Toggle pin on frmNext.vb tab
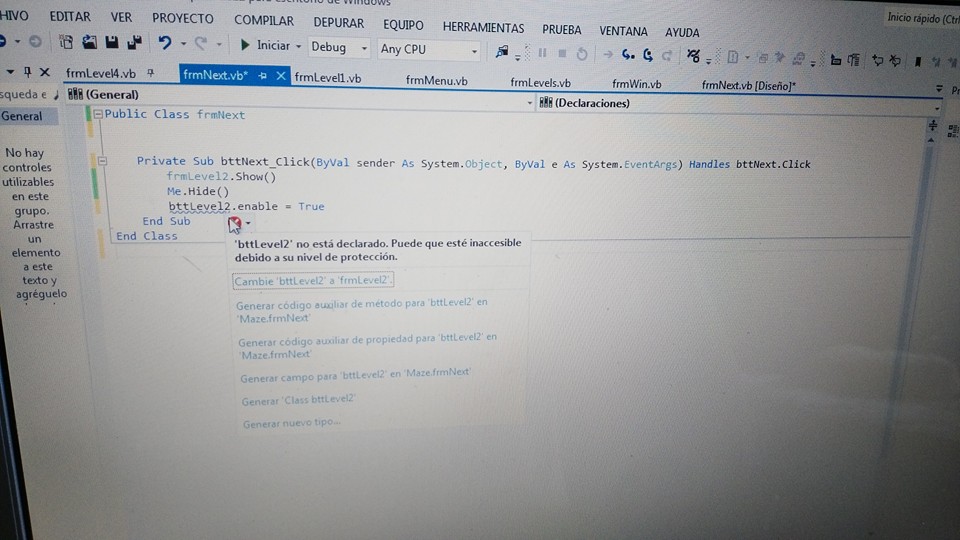 point(263,76)
